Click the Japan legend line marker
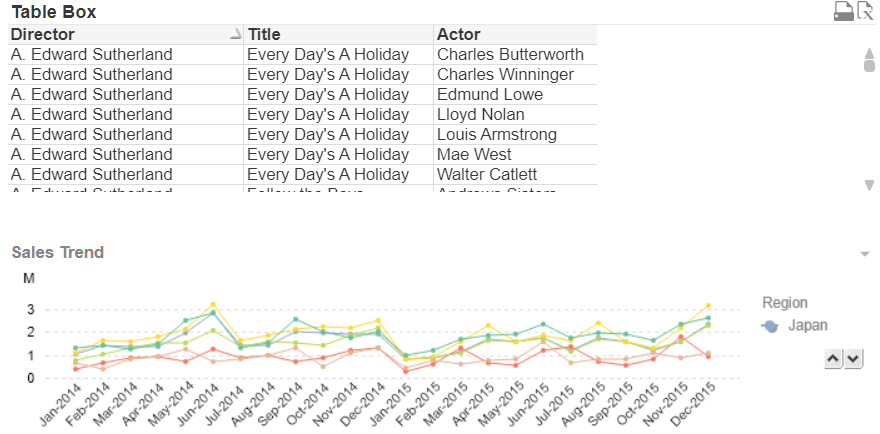880x434 pixels. coord(770,326)
